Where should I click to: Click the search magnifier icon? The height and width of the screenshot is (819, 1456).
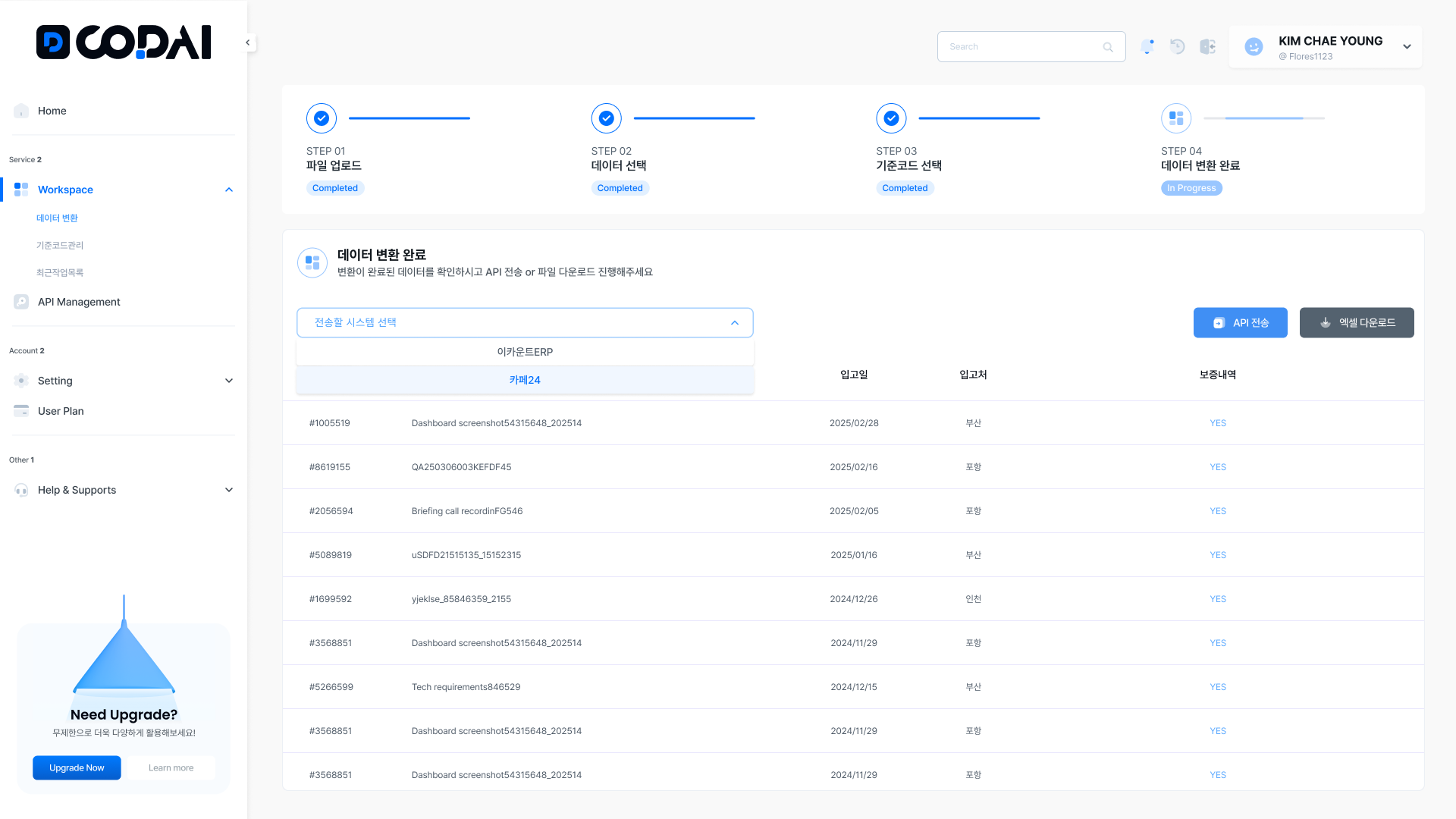coord(1108,47)
